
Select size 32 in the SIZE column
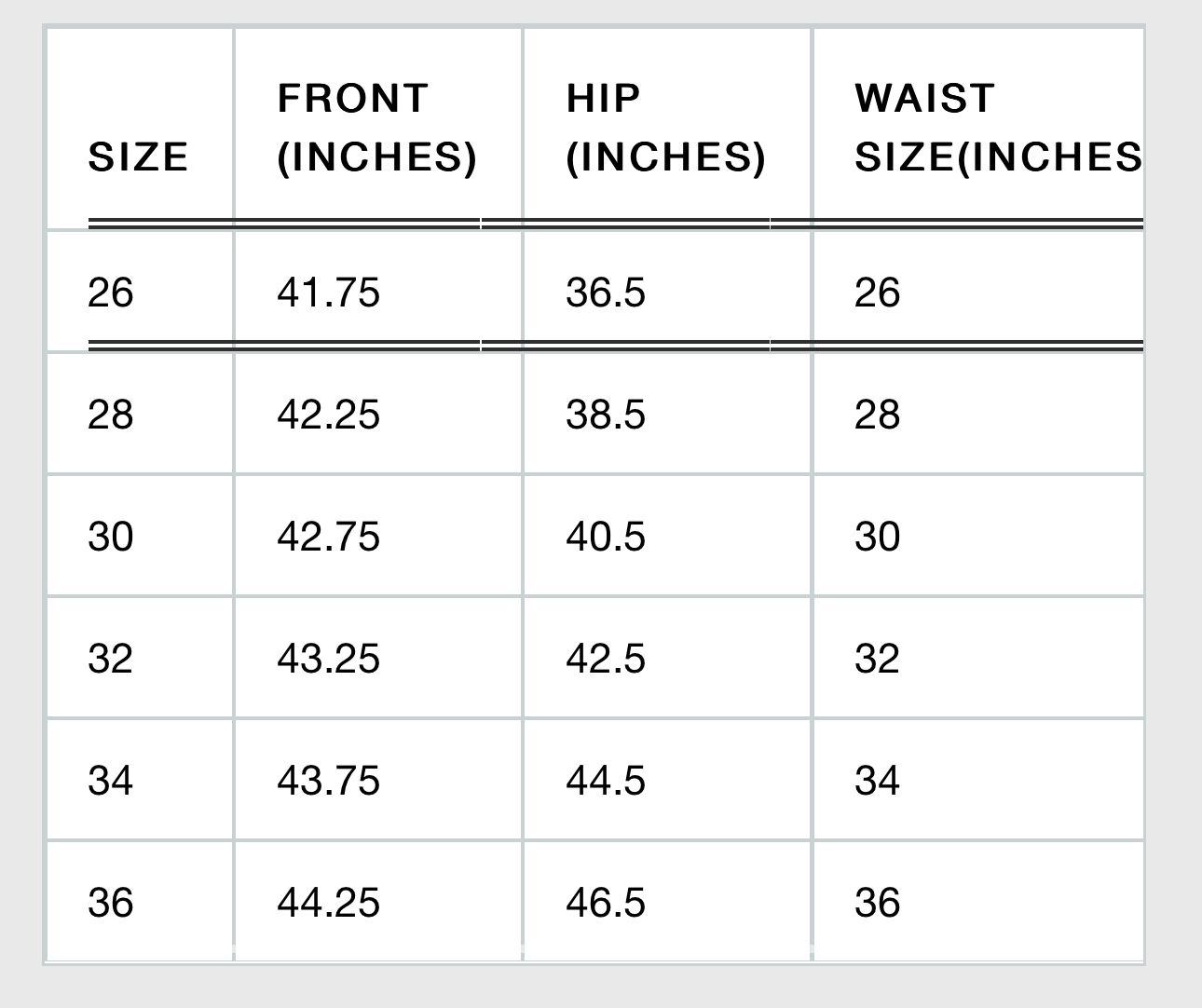click(x=111, y=659)
